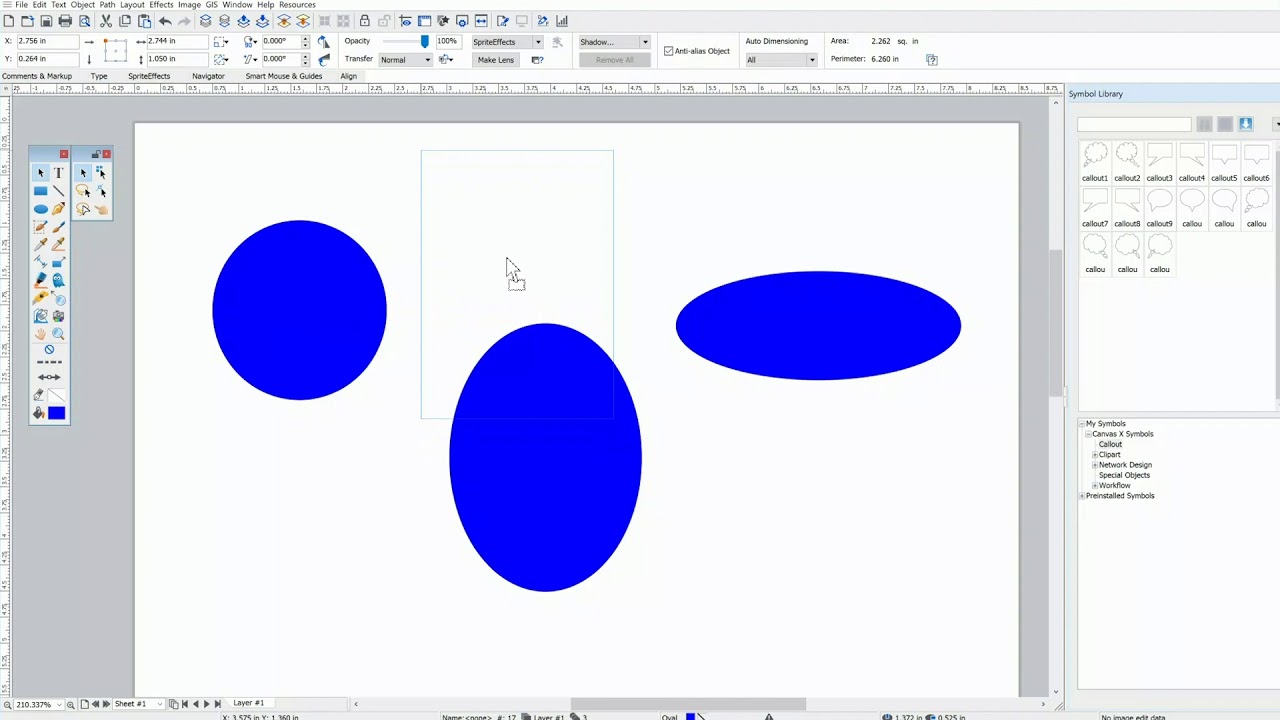The height and width of the screenshot is (720, 1280).
Task: Click the pointing hand tool in the small palette
Action: [101, 209]
